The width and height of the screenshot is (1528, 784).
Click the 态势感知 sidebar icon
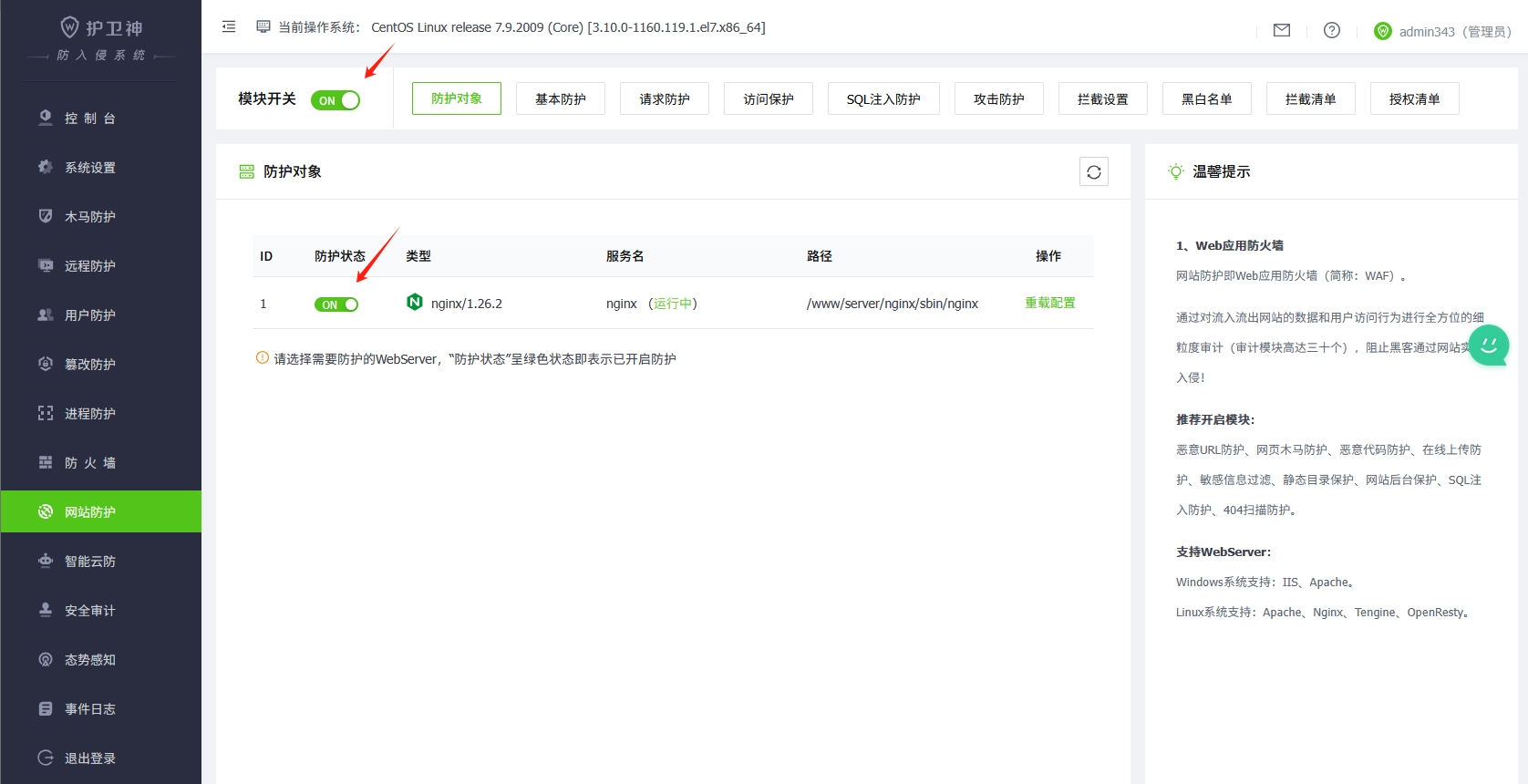pos(46,659)
